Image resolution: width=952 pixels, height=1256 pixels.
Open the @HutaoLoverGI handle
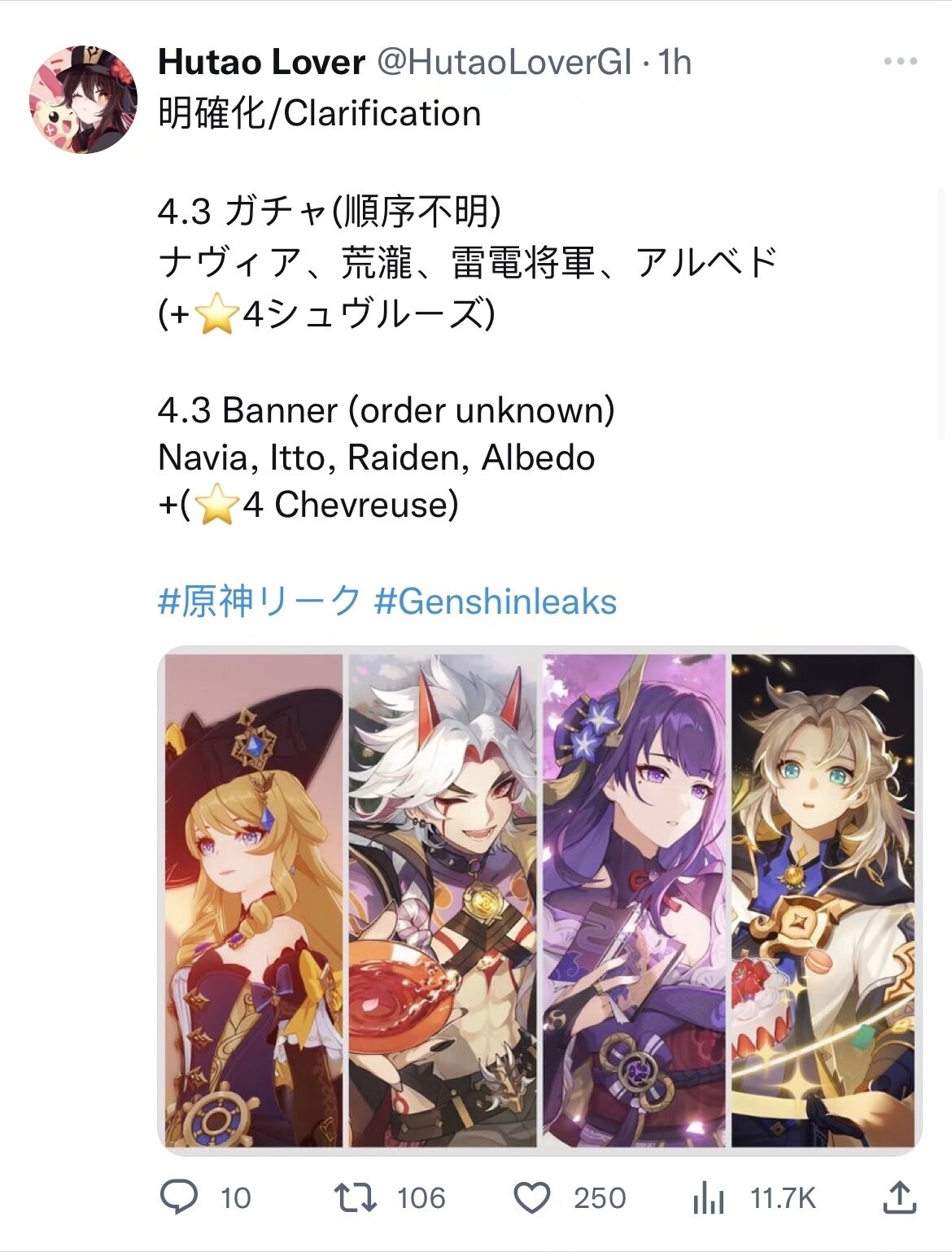(x=504, y=63)
